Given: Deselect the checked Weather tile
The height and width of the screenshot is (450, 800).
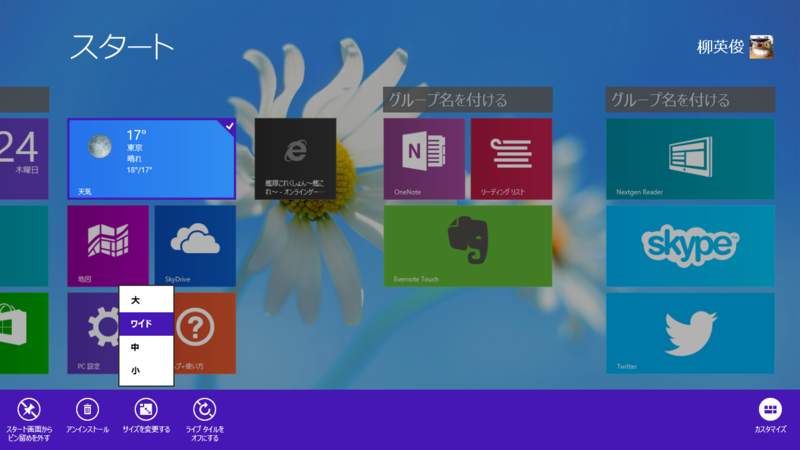Looking at the screenshot, I should pos(152,159).
